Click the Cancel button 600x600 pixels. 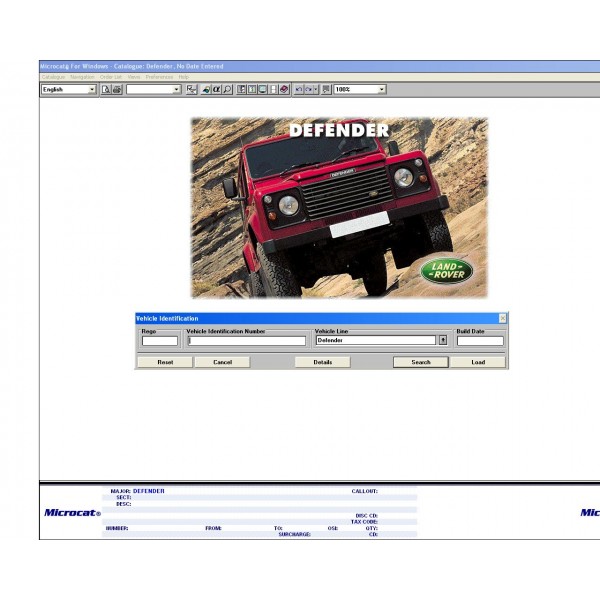[222, 362]
